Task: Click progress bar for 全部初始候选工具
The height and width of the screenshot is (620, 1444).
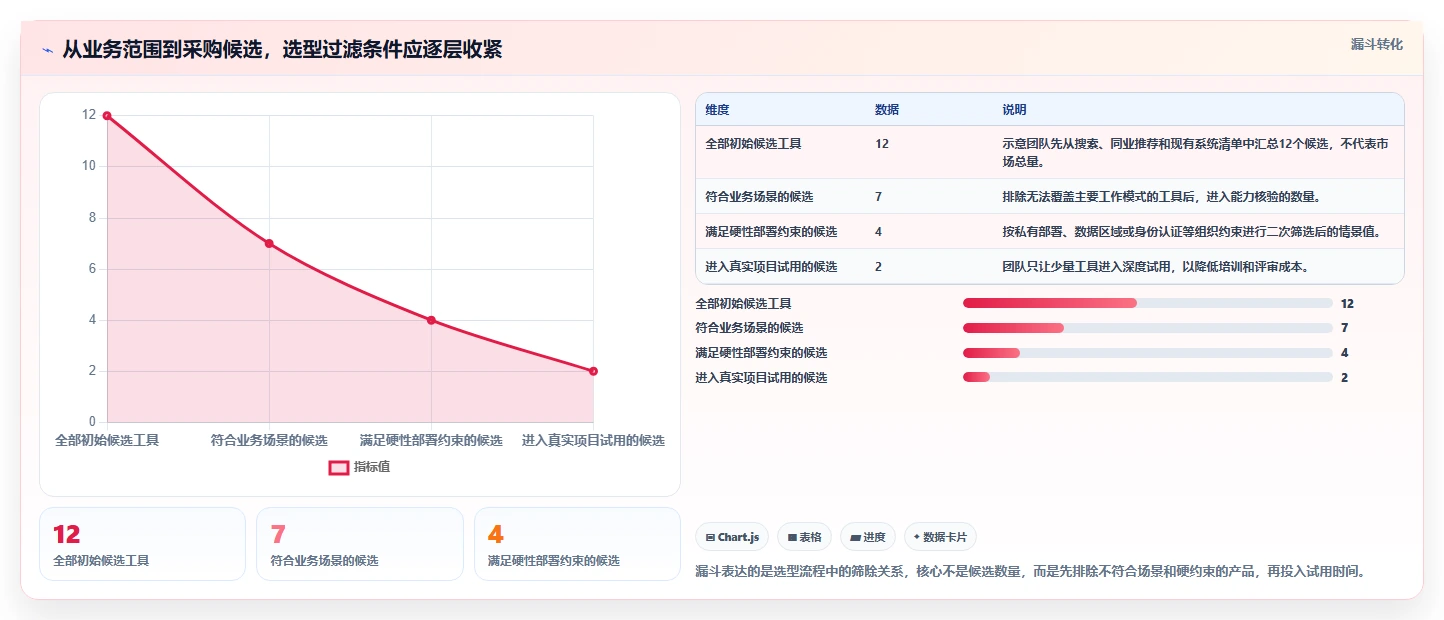Action: (1147, 303)
